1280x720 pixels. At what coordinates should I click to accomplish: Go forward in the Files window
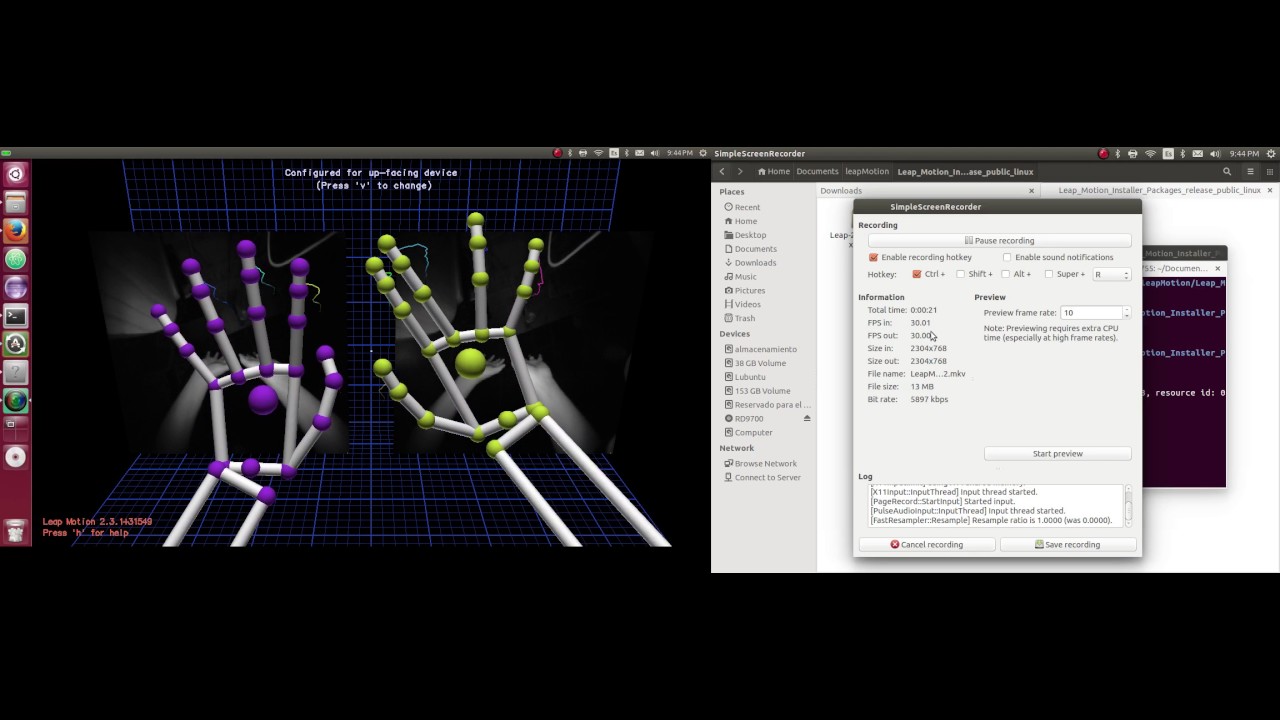coord(740,171)
